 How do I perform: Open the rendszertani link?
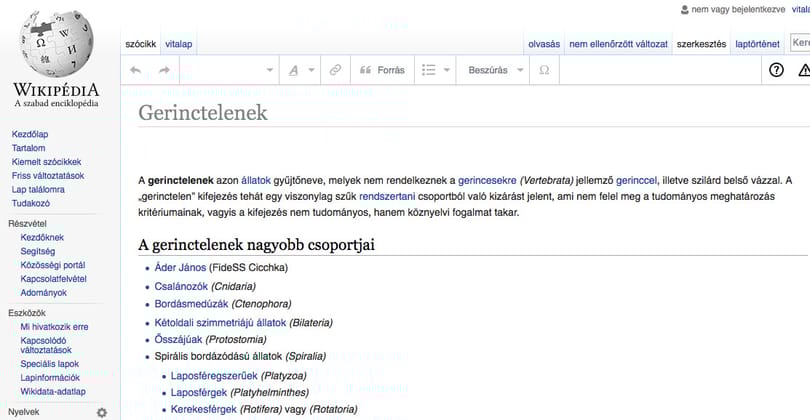tap(387, 196)
